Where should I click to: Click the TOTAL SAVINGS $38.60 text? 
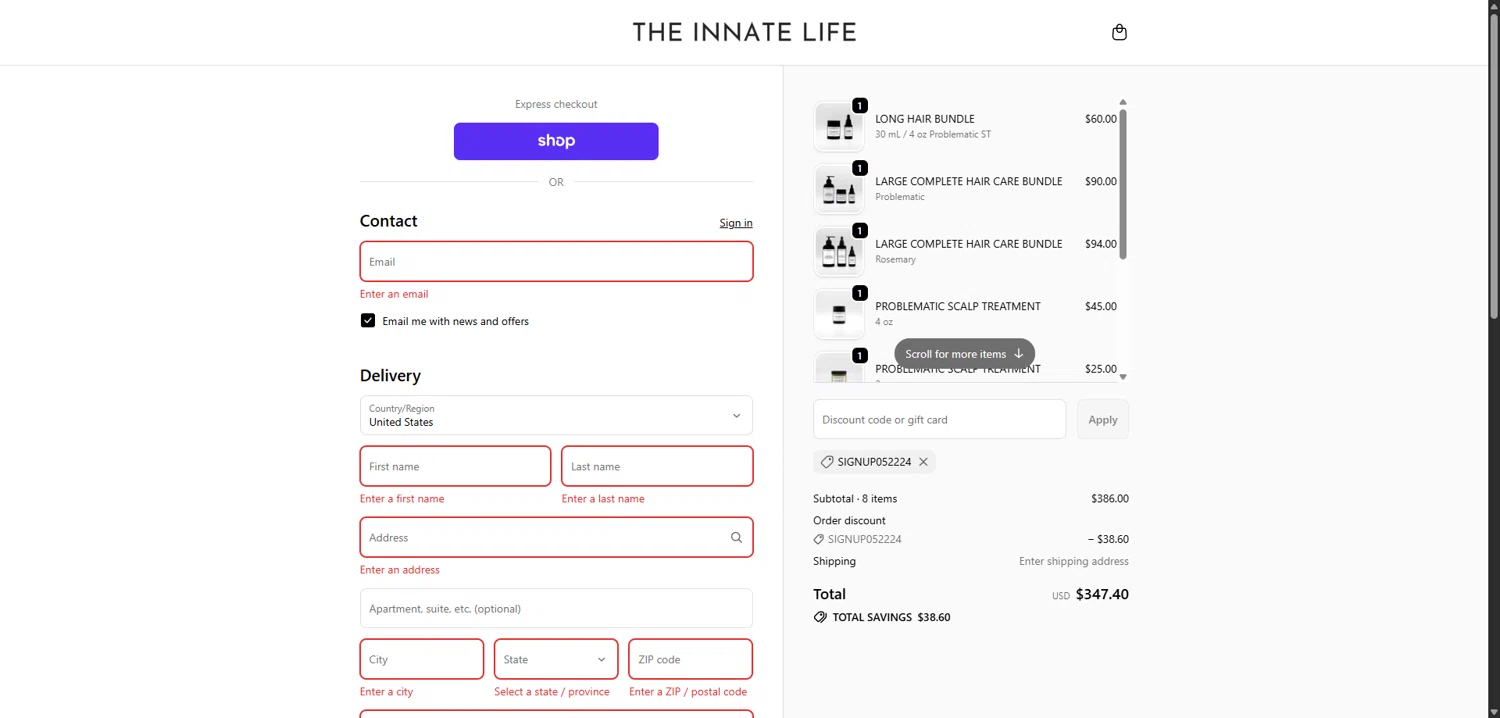pos(891,617)
